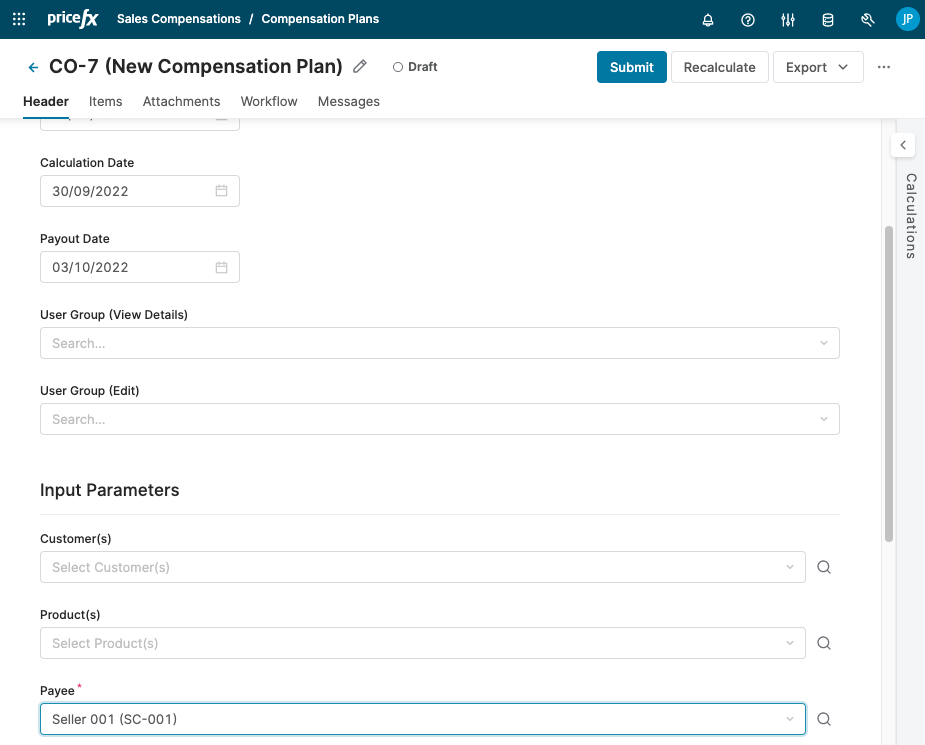Open the Select Product(s) dropdown

[x=422, y=643]
